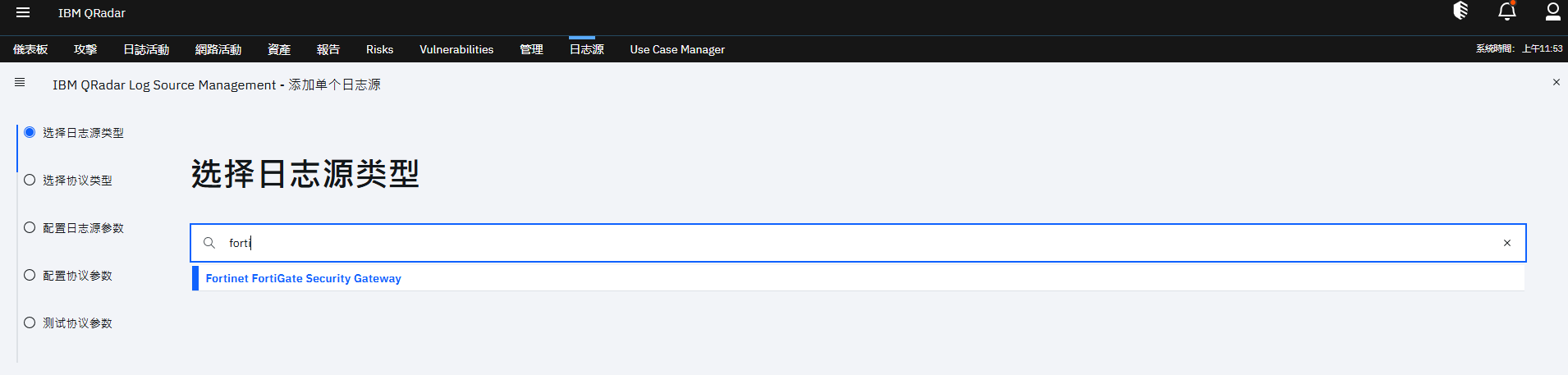Open the 日誌活動 tab
Screen dimensions: 1568x375
146,49
